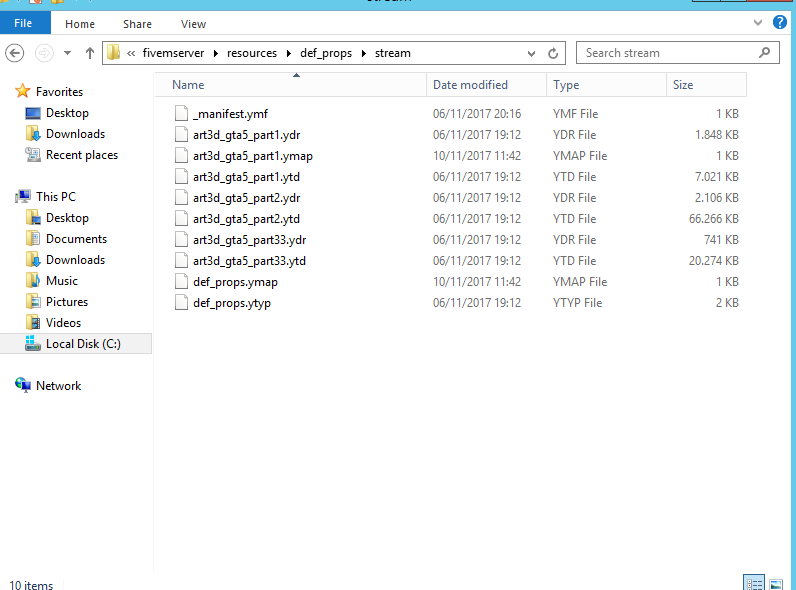
Task: Select Local Disk (C:) drive
Action: (x=76, y=344)
